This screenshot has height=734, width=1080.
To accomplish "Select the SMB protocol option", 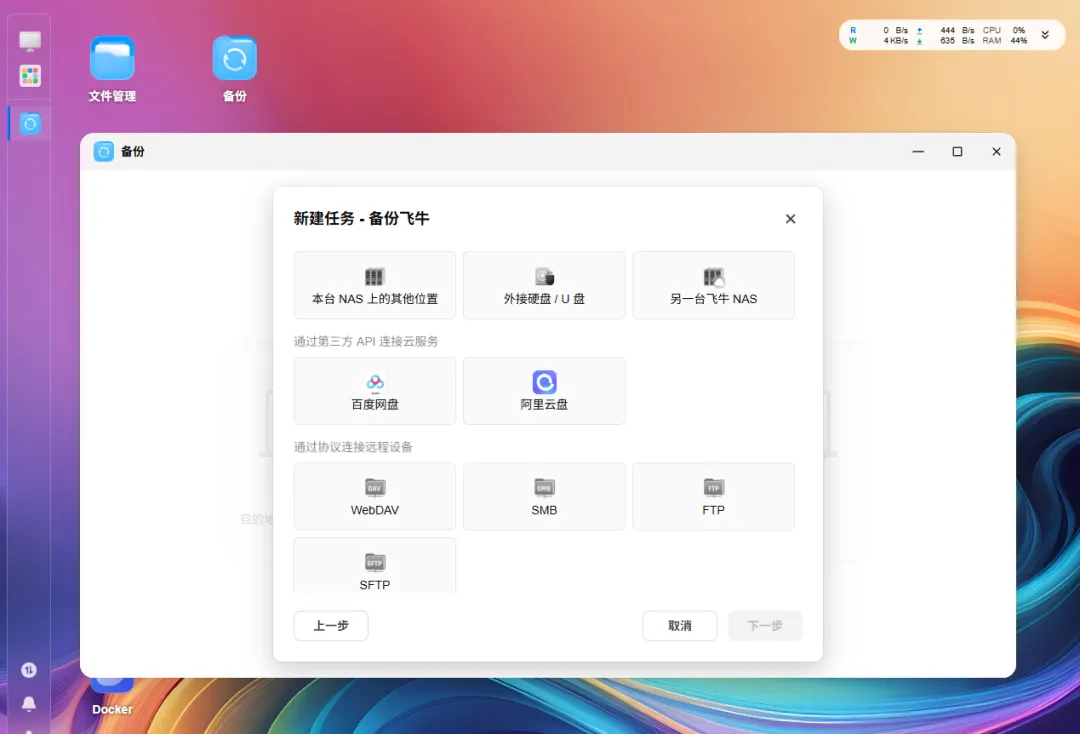I will click(544, 496).
